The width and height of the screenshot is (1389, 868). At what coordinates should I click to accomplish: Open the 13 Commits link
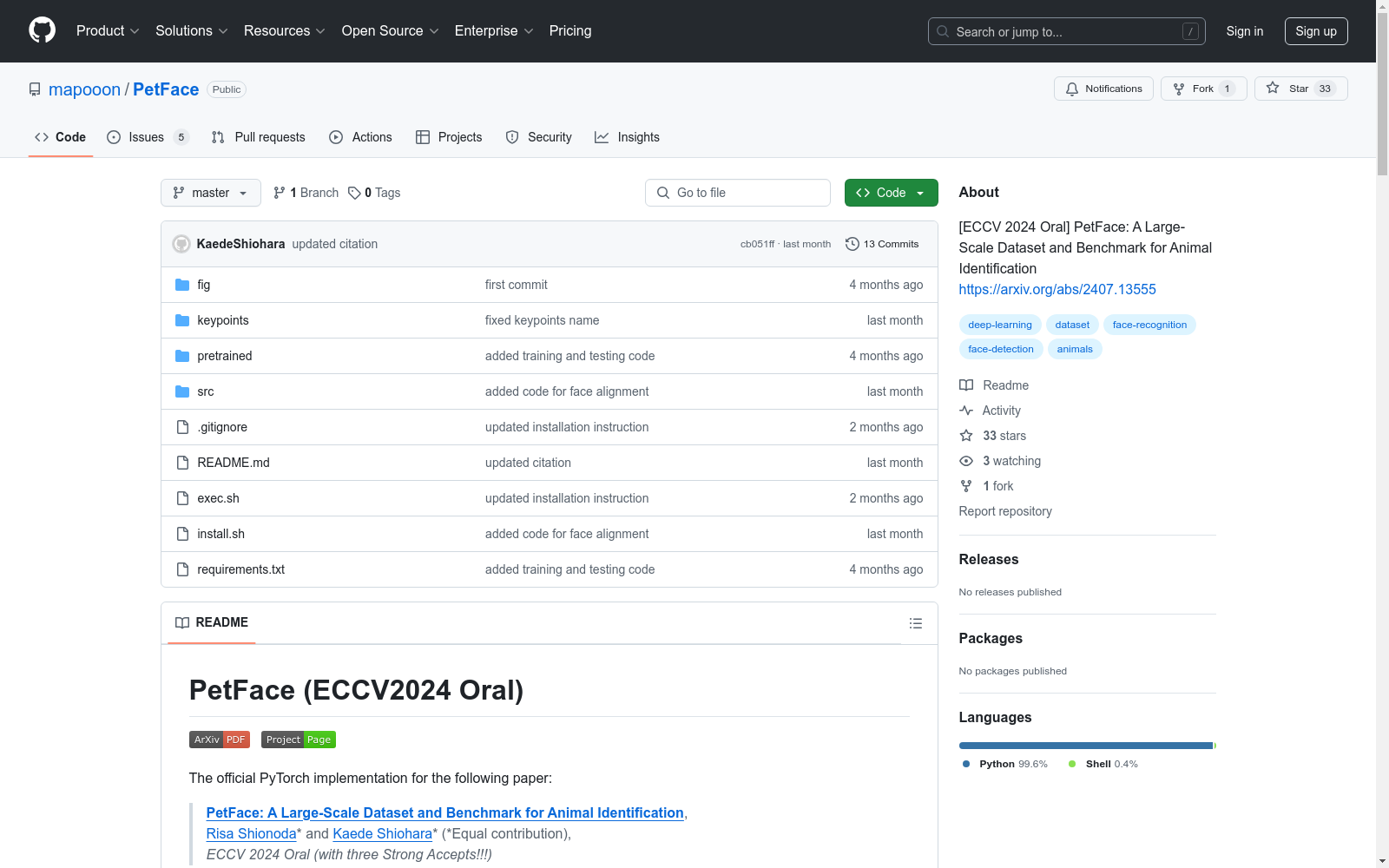[x=882, y=244]
